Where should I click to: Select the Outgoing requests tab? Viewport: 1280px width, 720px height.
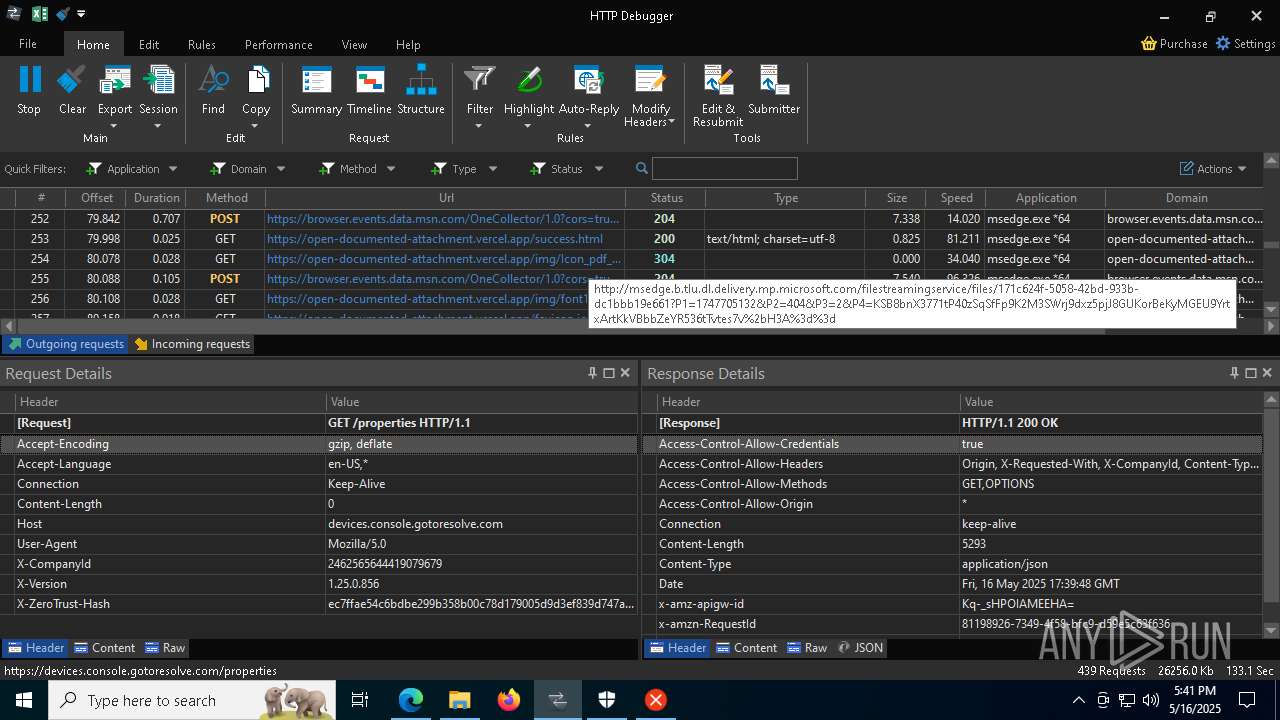(x=66, y=344)
